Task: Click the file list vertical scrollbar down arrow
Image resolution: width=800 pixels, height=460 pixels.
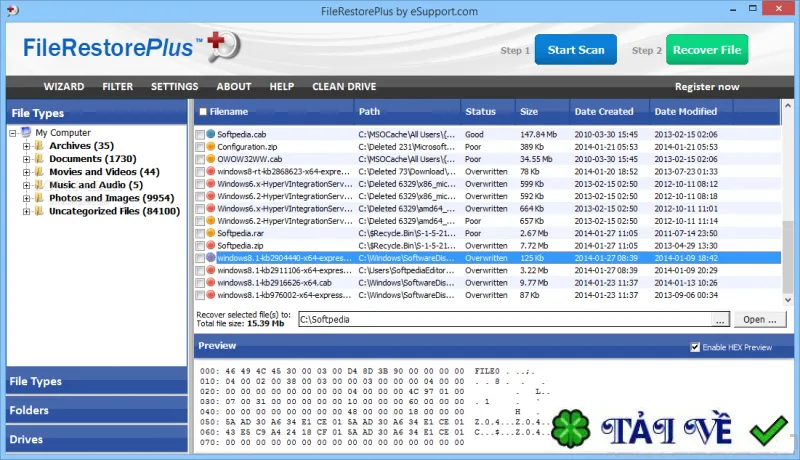Action: pos(788,300)
